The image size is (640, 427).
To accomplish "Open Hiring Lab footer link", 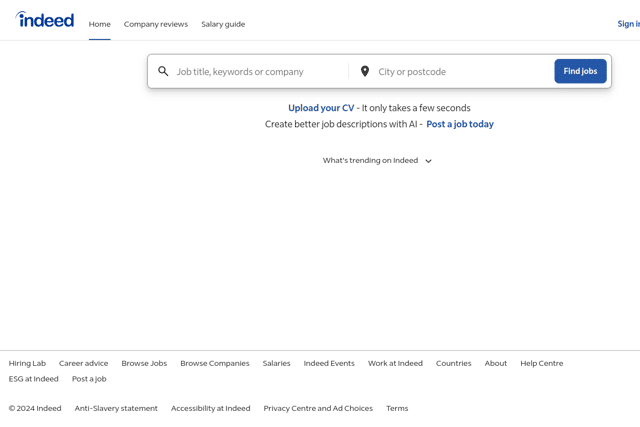I will tap(27, 363).
